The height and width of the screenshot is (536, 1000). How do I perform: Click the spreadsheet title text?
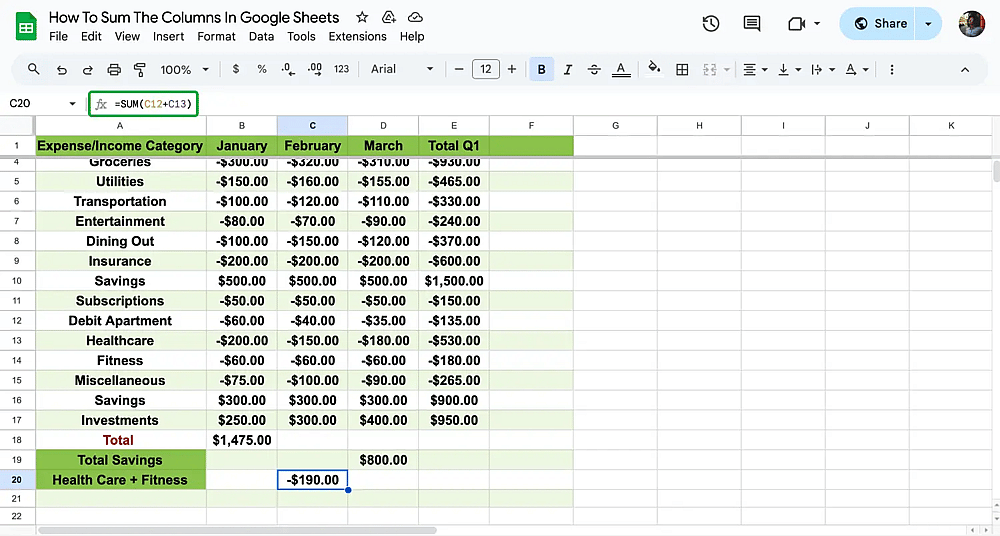[x=194, y=17]
